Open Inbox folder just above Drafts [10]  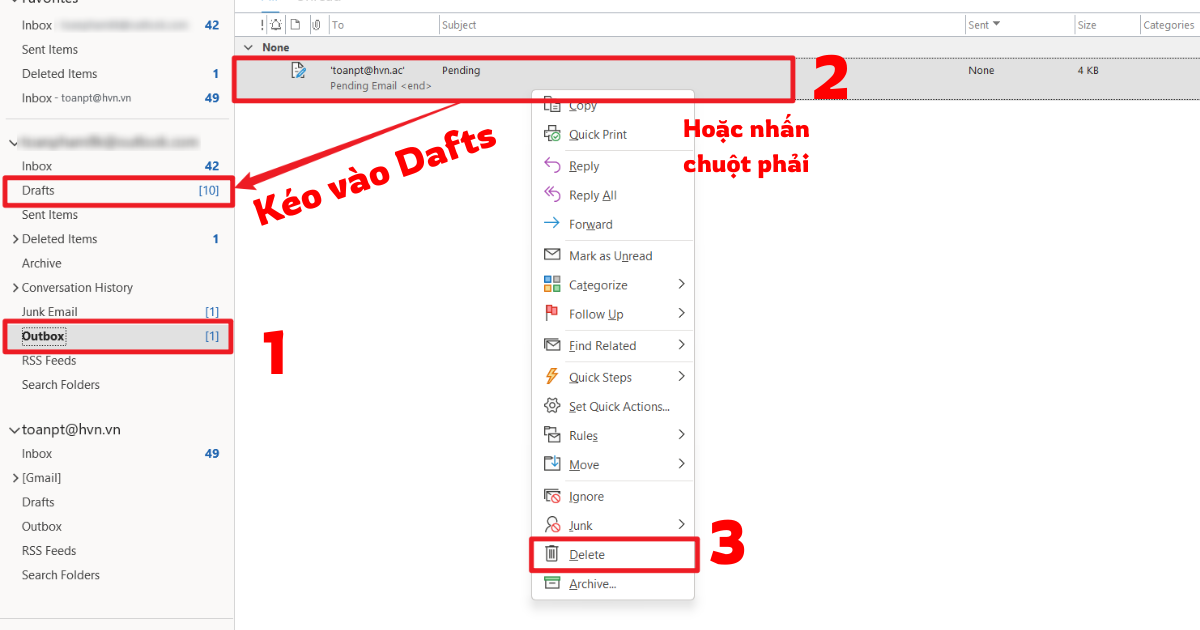pyautogui.click(x=117, y=166)
